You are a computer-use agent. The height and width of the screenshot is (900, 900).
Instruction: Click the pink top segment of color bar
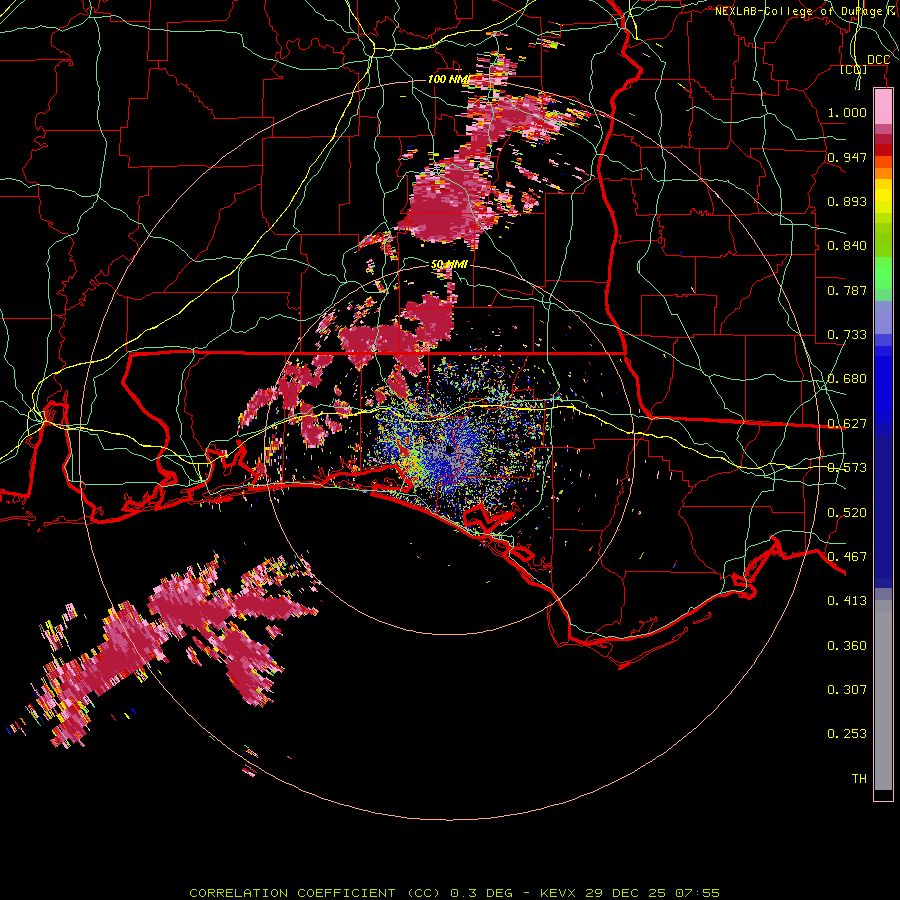(x=883, y=106)
